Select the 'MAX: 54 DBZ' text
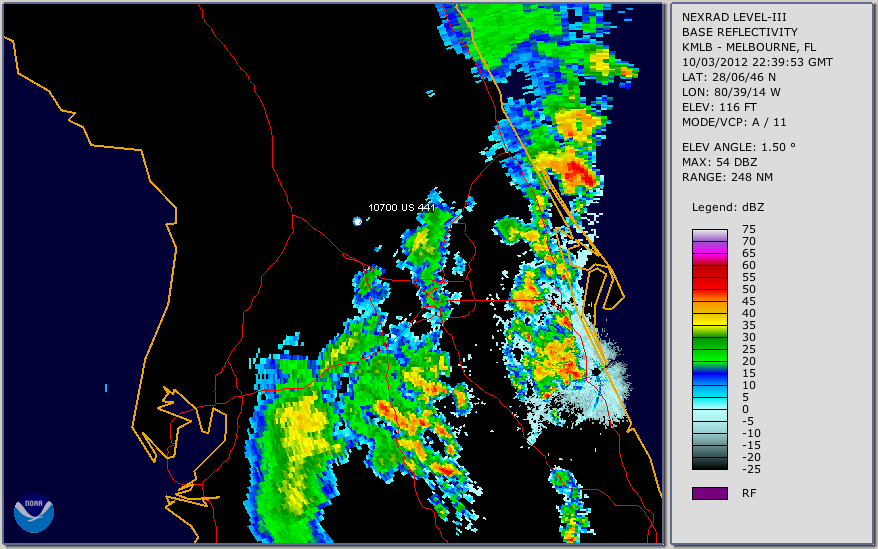 click(x=720, y=162)
